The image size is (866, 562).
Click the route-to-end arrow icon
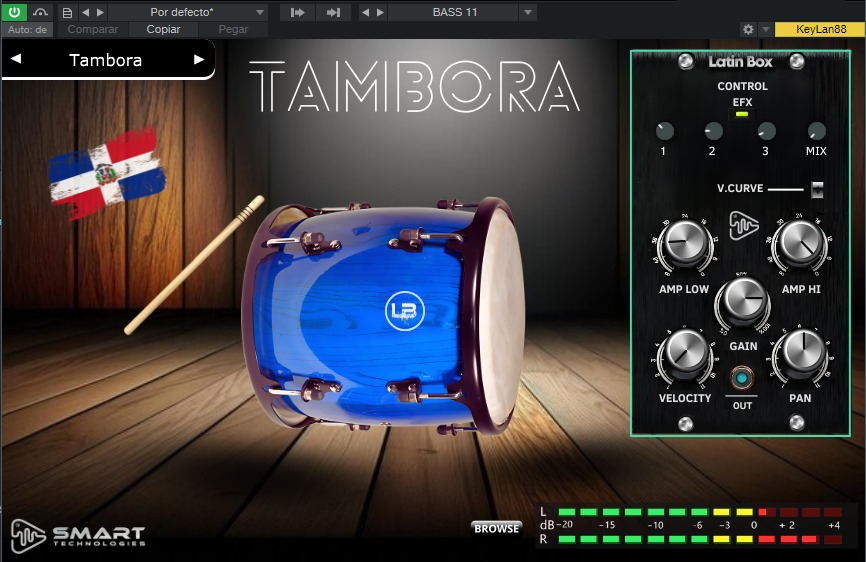(333, 12)
